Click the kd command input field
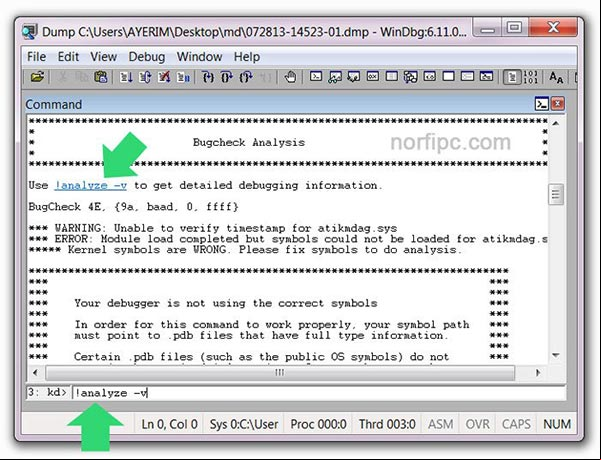The image size is (601, 460). [319, 393]
